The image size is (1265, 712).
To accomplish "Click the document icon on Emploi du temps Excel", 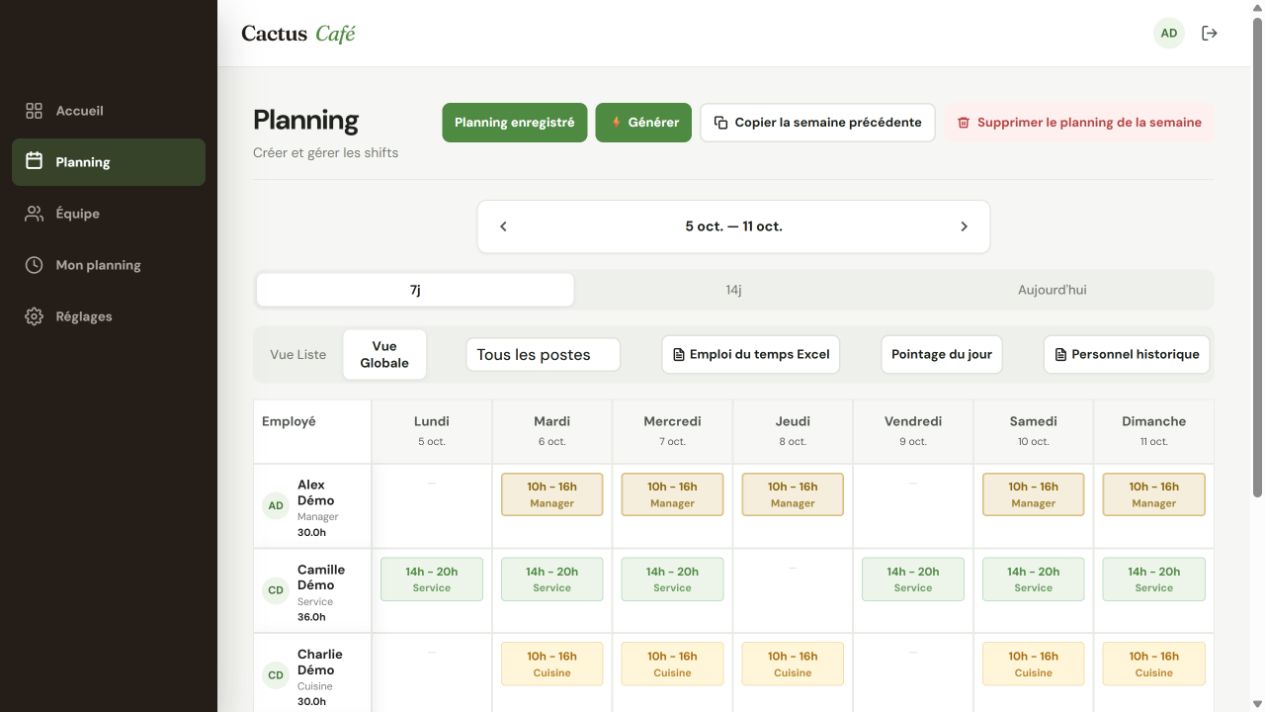I will click(x=679, y=355).
